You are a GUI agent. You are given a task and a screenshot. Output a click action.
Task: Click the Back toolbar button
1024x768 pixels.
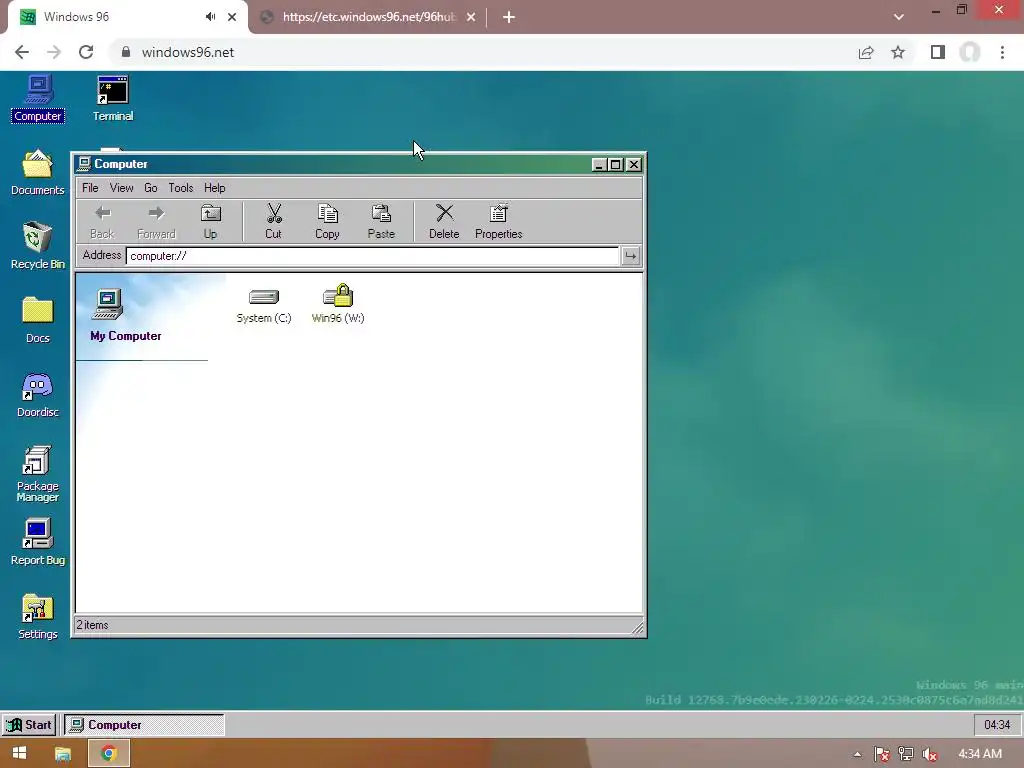(102, 222)
